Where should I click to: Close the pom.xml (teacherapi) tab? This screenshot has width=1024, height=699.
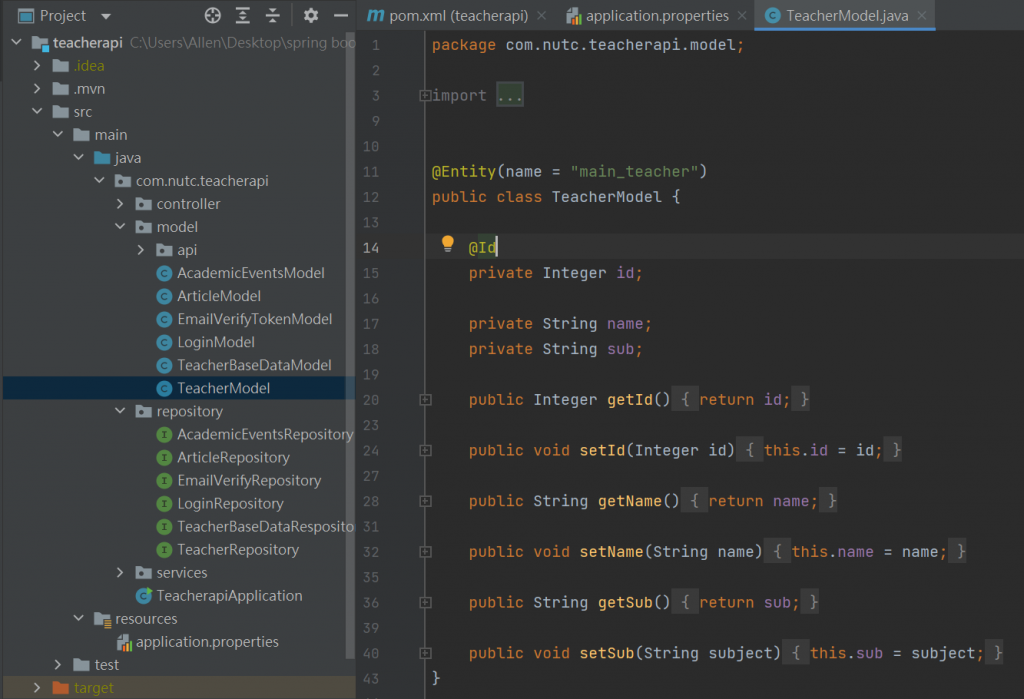541,16
